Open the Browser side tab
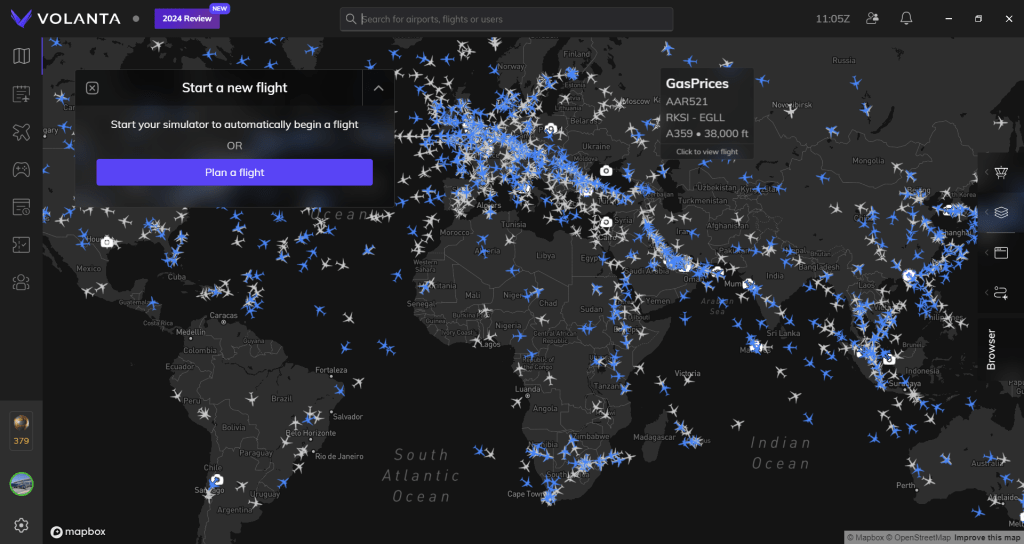1024x544 pixels. (x=991, y=349)
